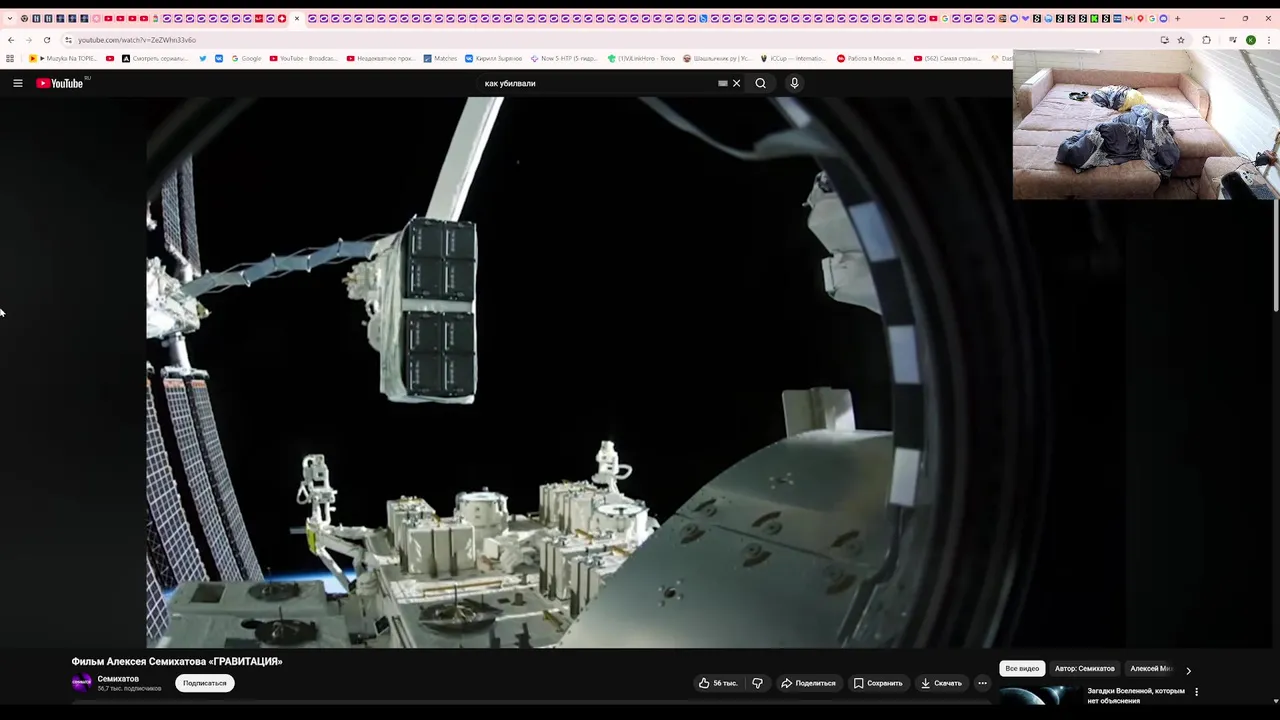Select the 'Алексей Ми...' filter chip
This screenshot has height=720, width=1280.
click(x=1150, y=668)
